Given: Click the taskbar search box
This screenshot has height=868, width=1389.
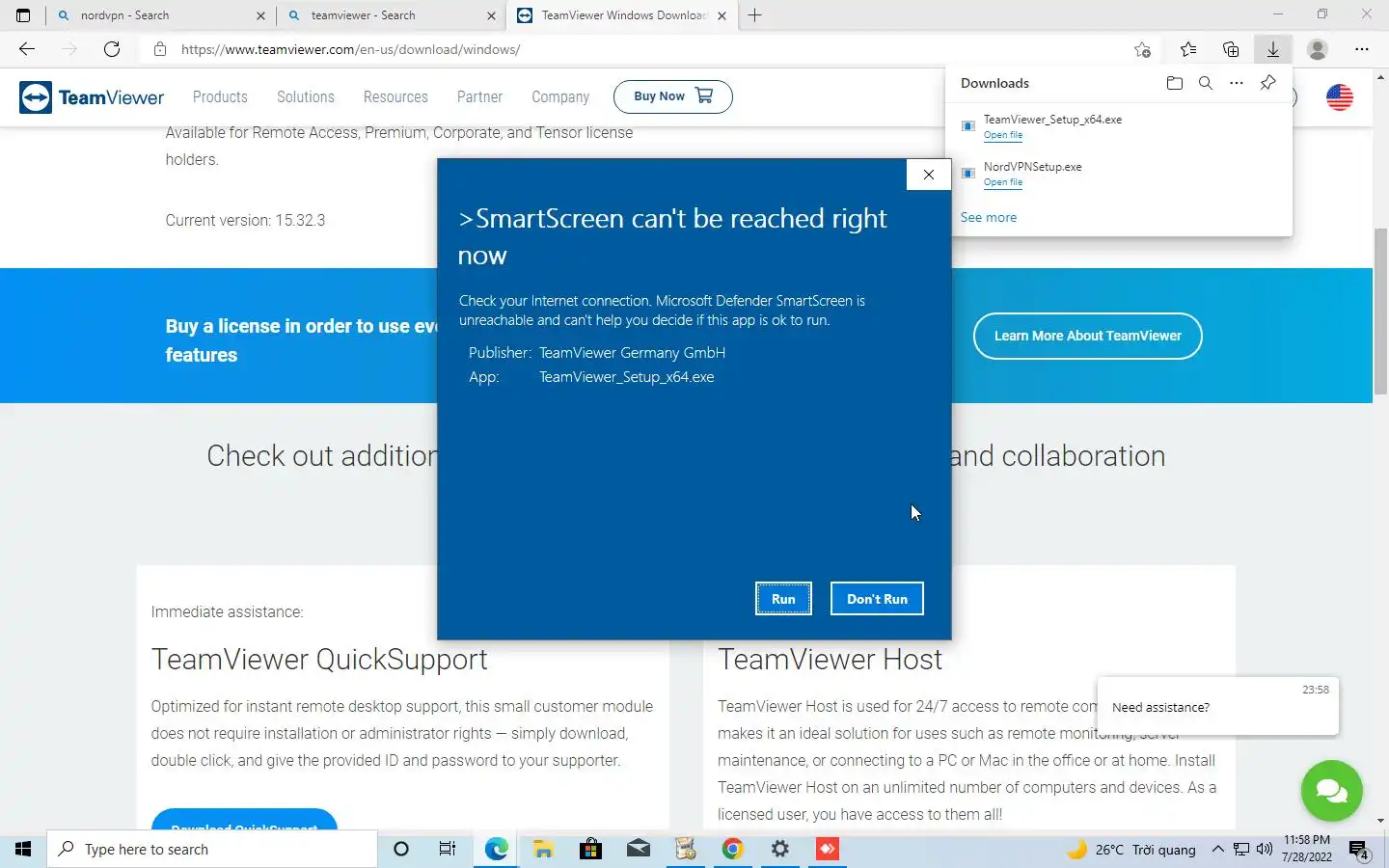Looking at the screenshot, I should coord(212,849).
